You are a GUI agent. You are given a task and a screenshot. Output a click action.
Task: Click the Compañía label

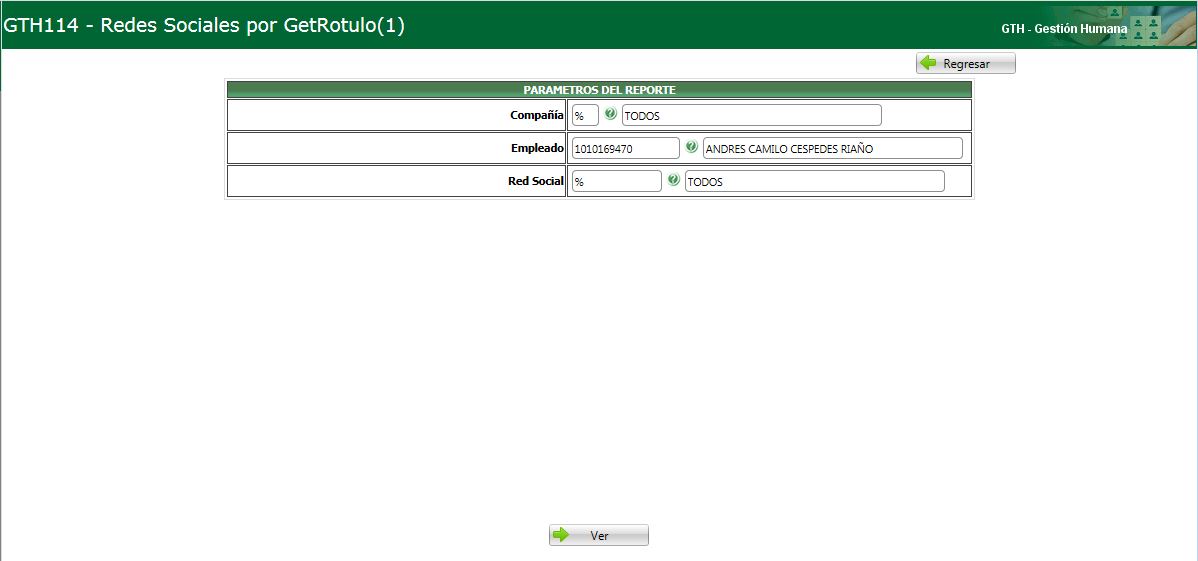(537, 115)
